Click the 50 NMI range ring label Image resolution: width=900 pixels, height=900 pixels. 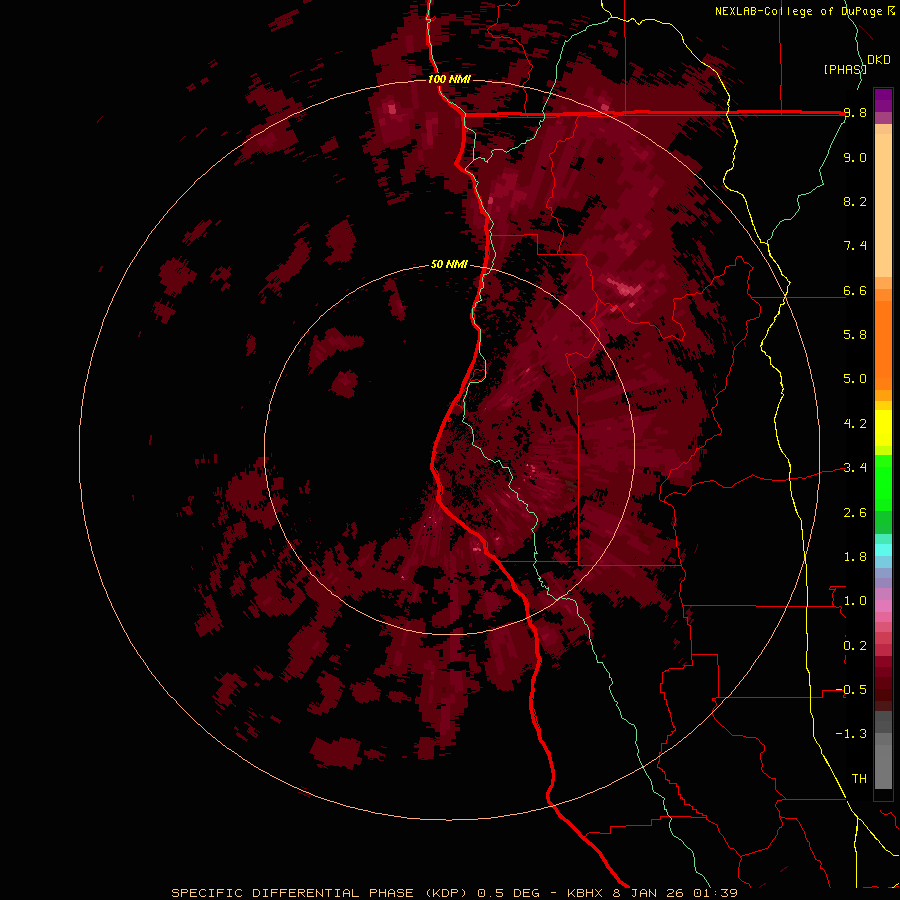[x=449, y=264]
